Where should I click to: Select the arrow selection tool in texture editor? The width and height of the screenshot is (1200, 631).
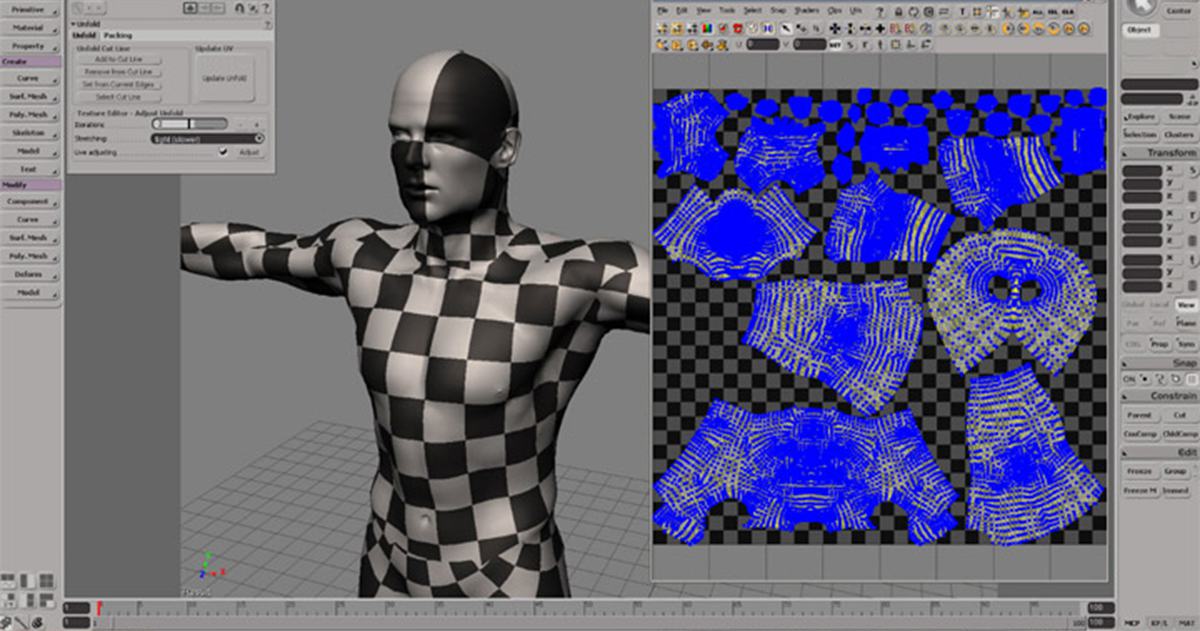[x=787, y=28]
